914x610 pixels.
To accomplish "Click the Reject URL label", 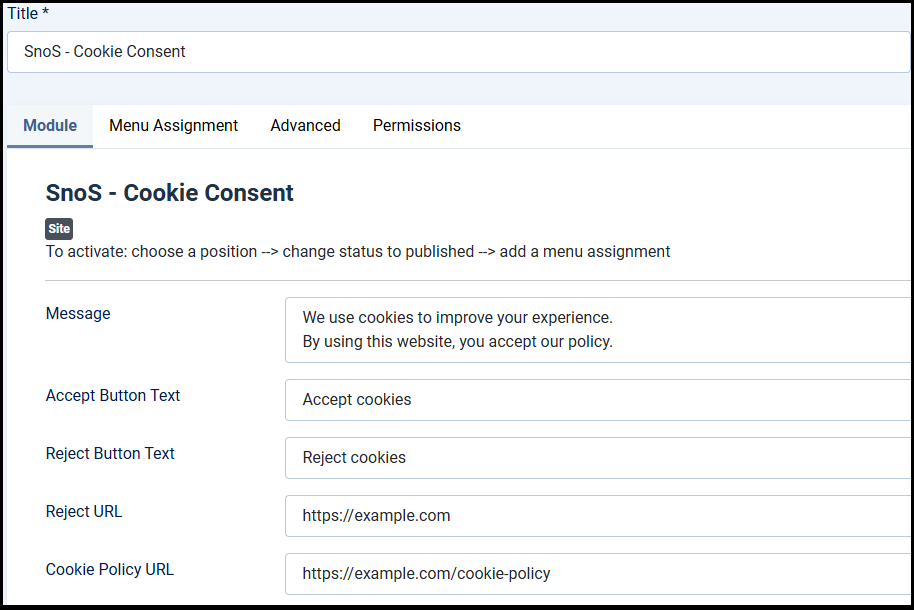I will tap(84, 511).
